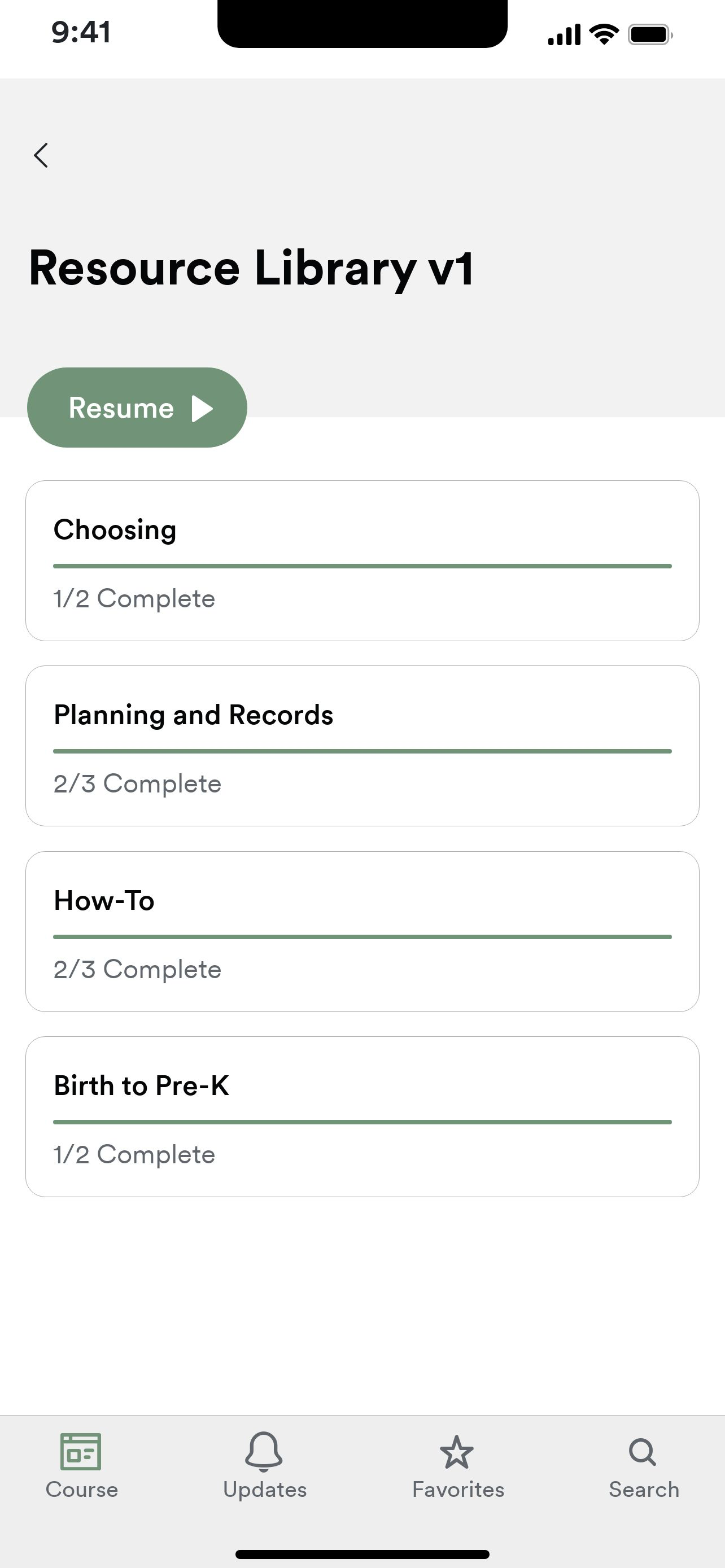725x1568 pixels.
Task: Expand the How-To section card
Action: (362, 931)
